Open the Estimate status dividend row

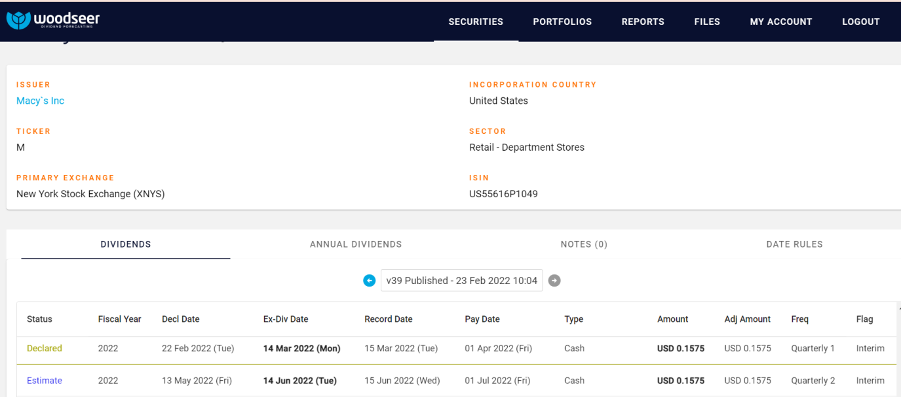456,381
